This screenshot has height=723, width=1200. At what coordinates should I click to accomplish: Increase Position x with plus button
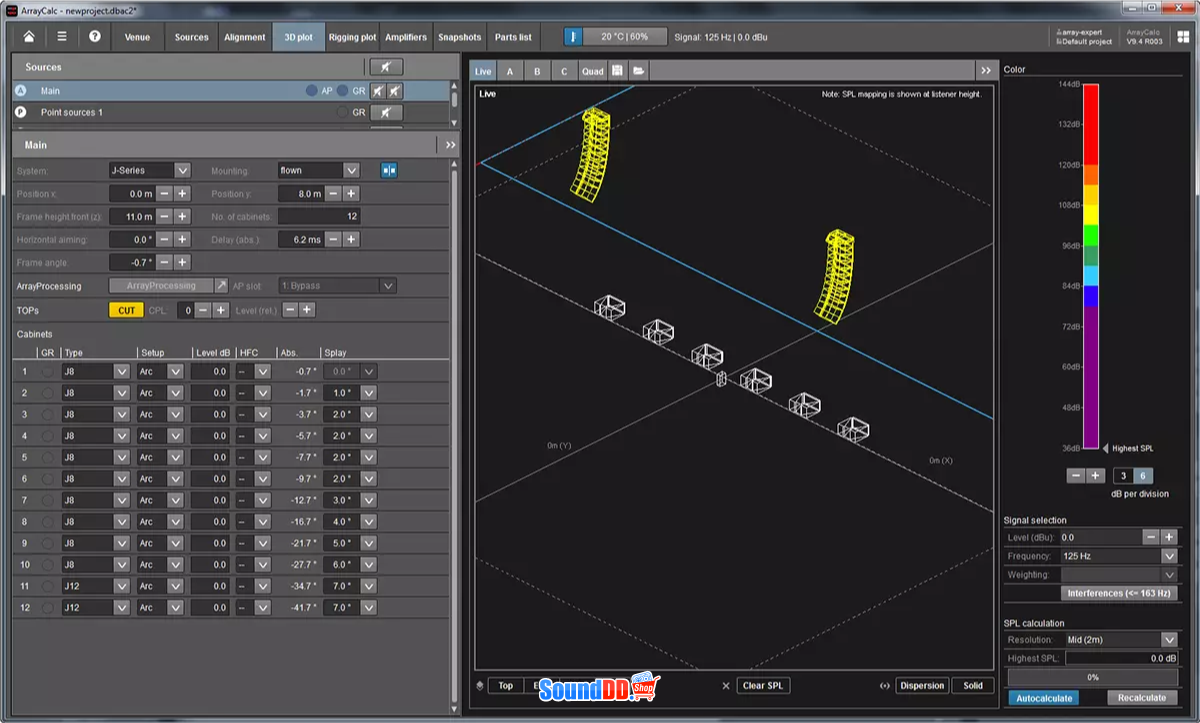coord(182,194)
